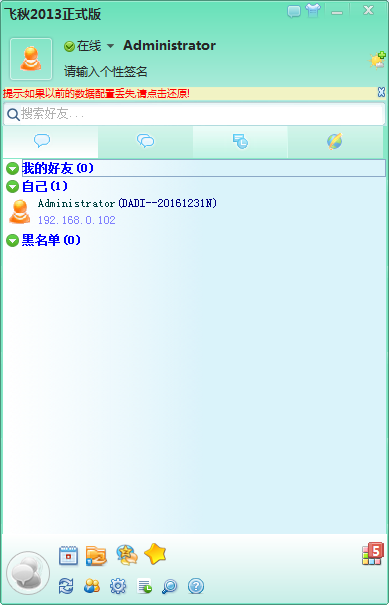Image resolution: width=389 pixels, height=605 pixels.
Task: Refresh the user list with blue arrows
Action: coord(66,586)
